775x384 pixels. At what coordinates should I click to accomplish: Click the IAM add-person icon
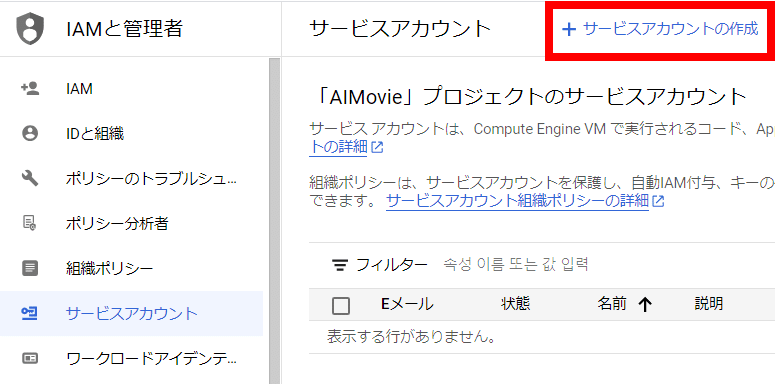tap(30, 88)
